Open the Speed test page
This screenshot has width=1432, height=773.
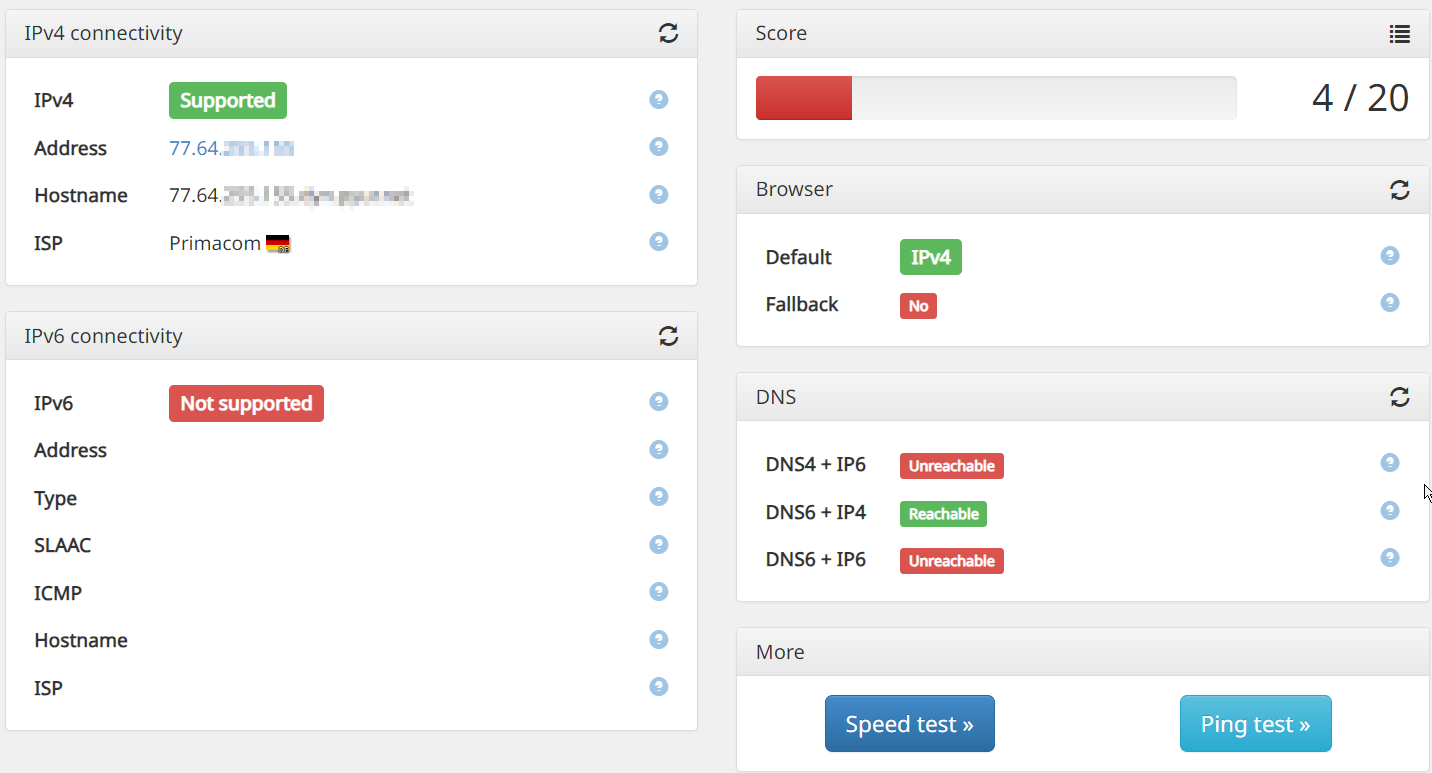[910, 723]
